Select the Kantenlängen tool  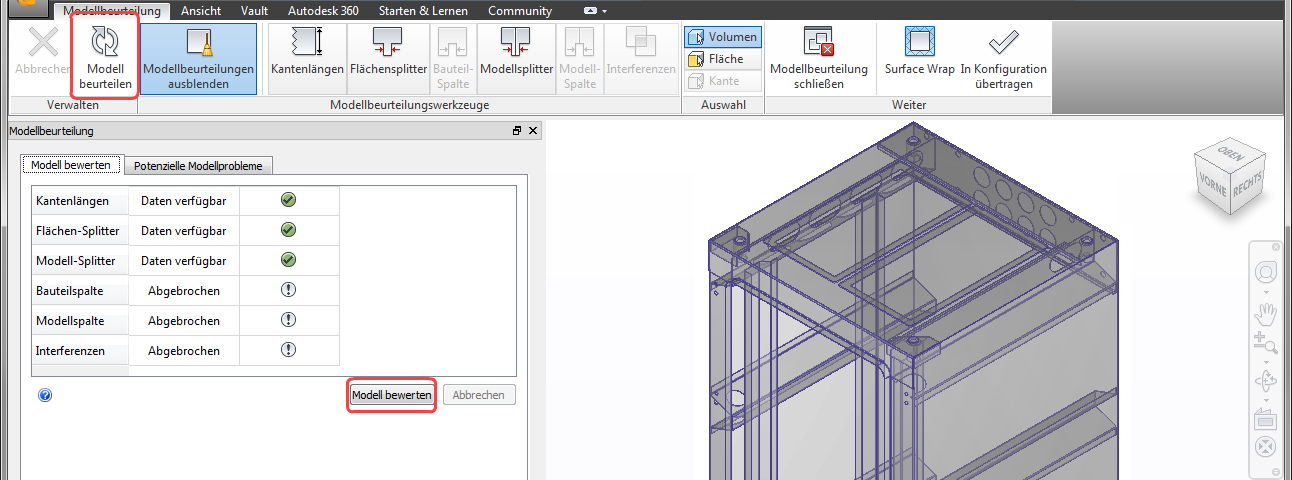[x=306, y=58]
